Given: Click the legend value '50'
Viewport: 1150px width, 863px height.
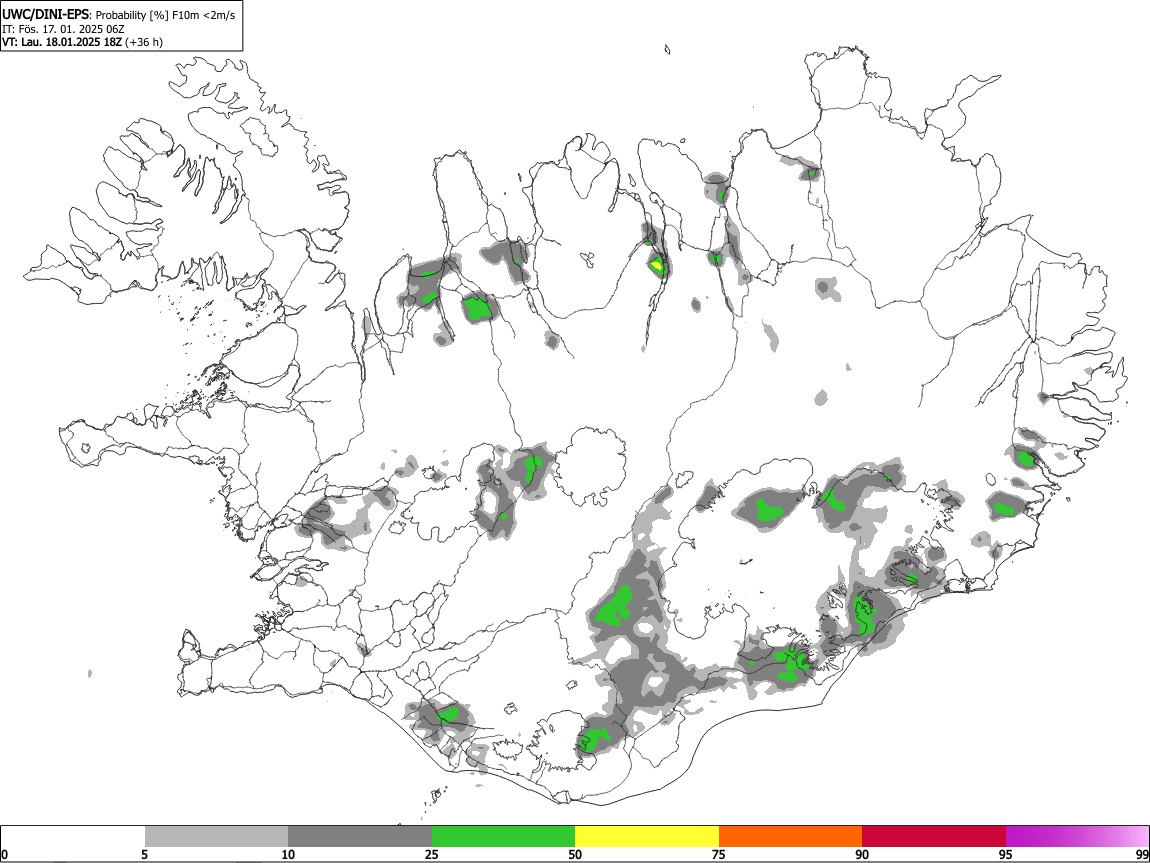Looking at the screenshot, I should pos(575,855).
